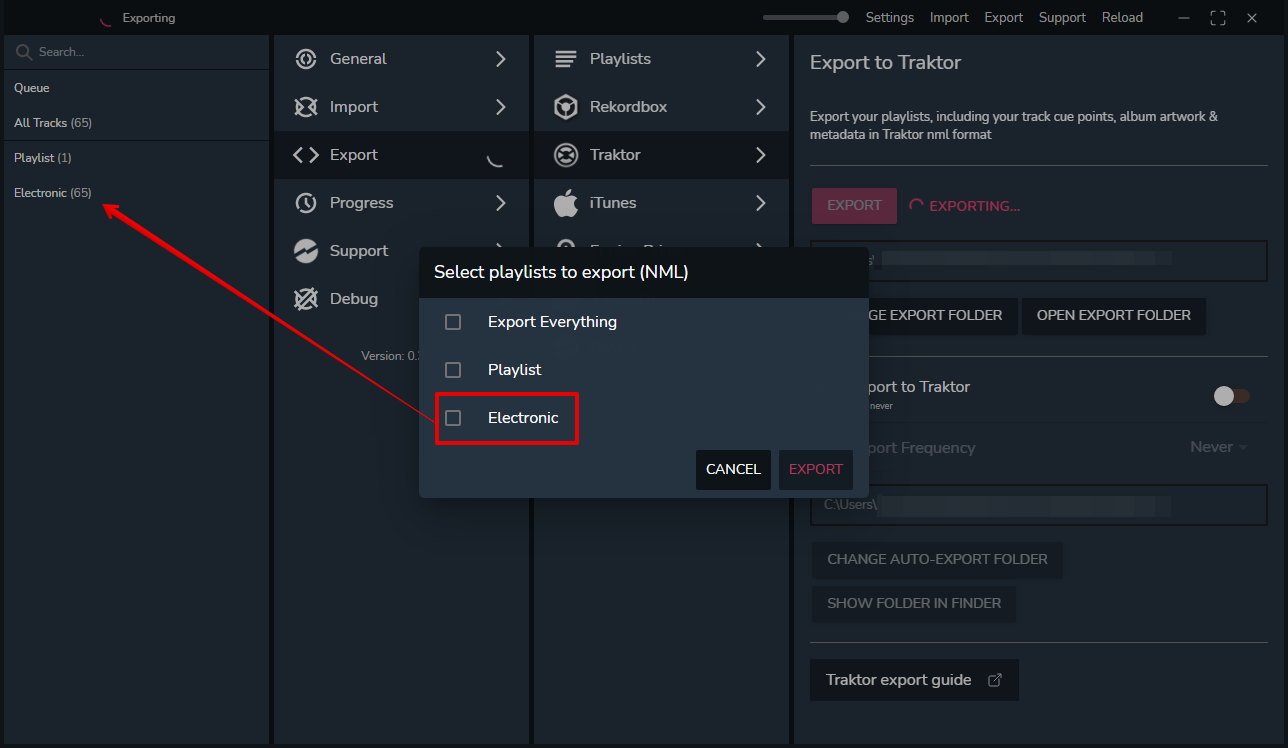Toggle the auto export to Traktor switch
The height and width of the screenshot is (748, 1288).
(1232, 396)
